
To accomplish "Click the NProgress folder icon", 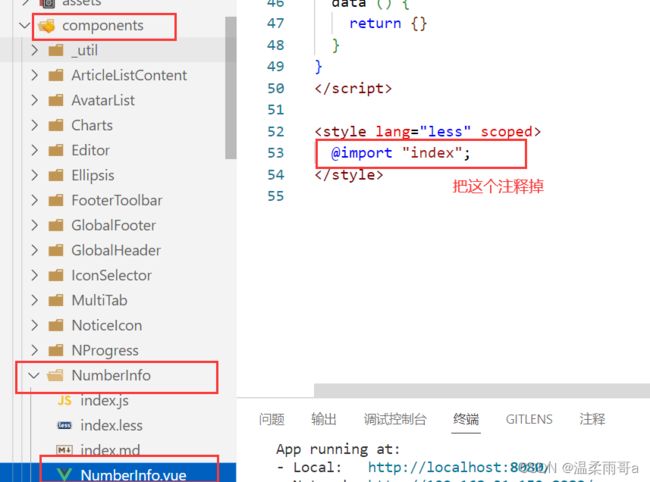I will pos(56,350).
